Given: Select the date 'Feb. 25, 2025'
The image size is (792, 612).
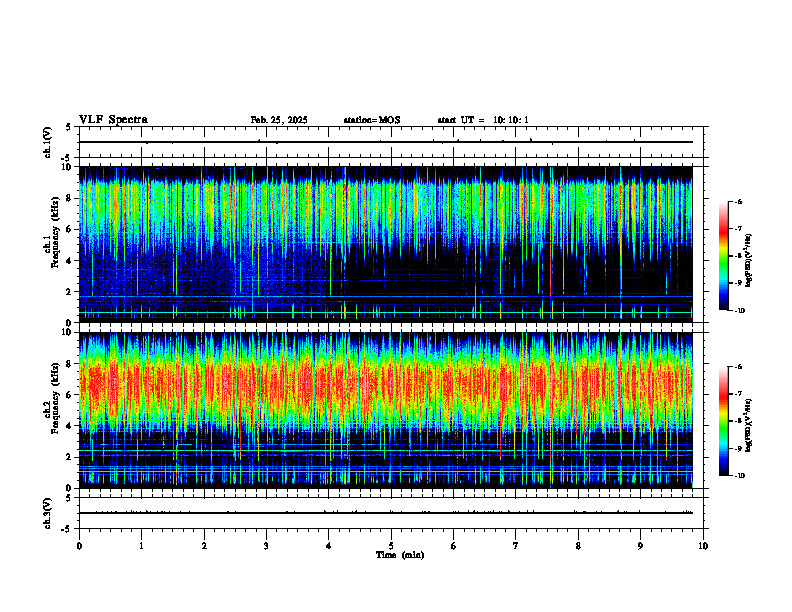Looking at the screenshot, I should [279, 120].
